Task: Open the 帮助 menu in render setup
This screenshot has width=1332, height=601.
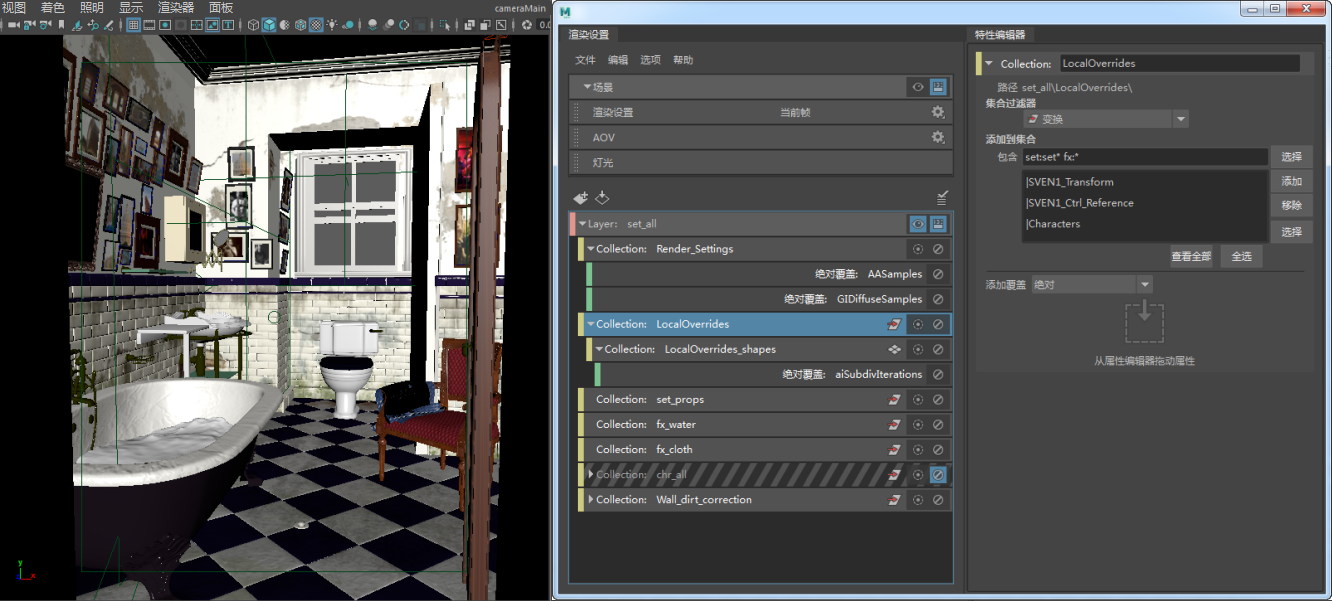Action: pyautogui.click(x=683, y=60)
